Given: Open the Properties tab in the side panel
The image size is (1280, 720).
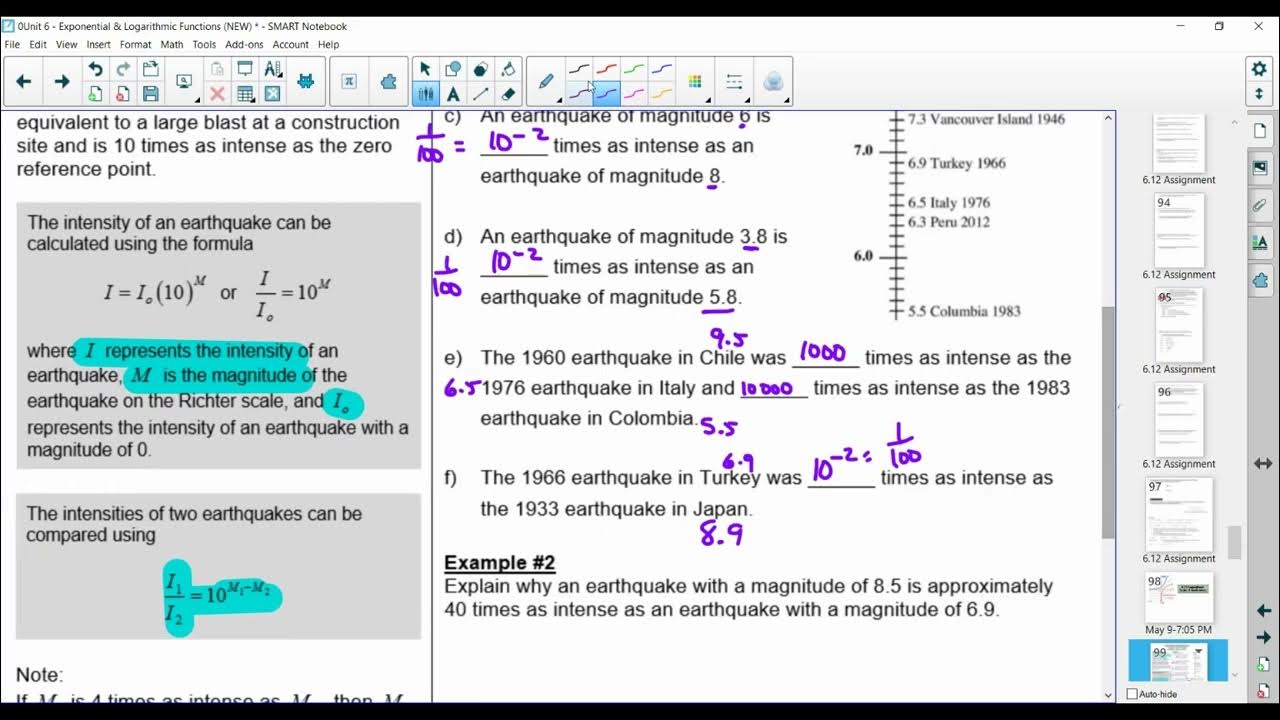Looking at the screenshot, I should [1260, 242].
